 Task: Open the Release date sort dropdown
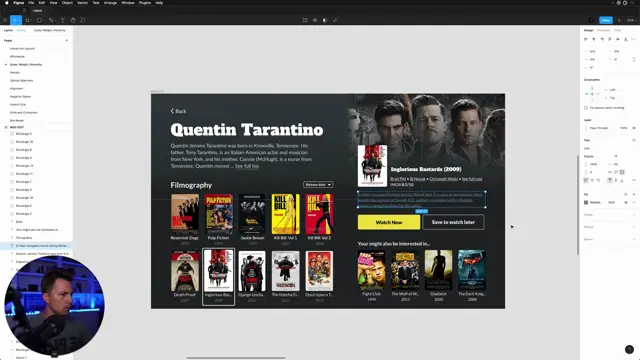click(318, 184)
